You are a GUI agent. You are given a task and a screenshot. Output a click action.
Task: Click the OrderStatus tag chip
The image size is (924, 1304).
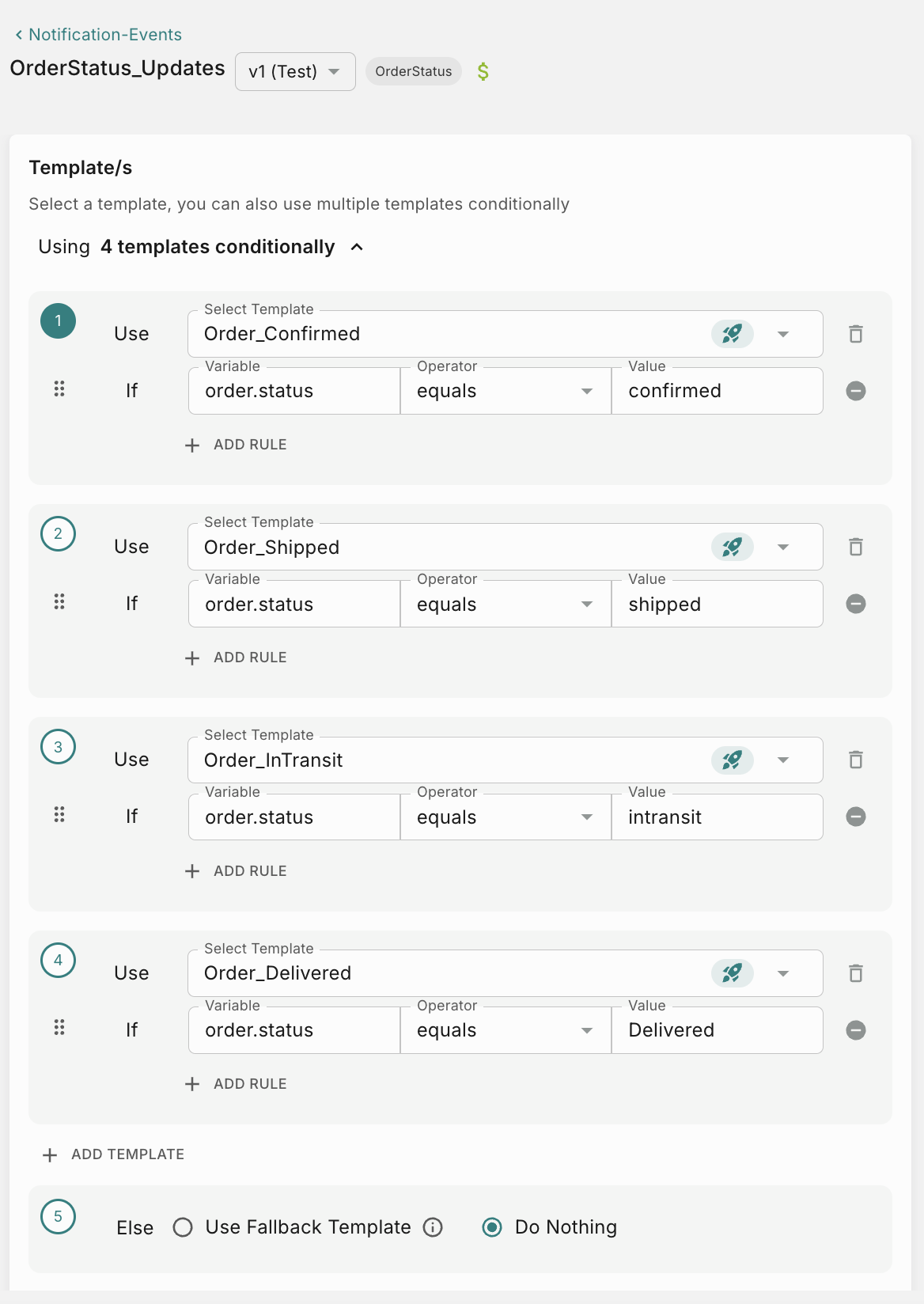(x=413, y=71)
